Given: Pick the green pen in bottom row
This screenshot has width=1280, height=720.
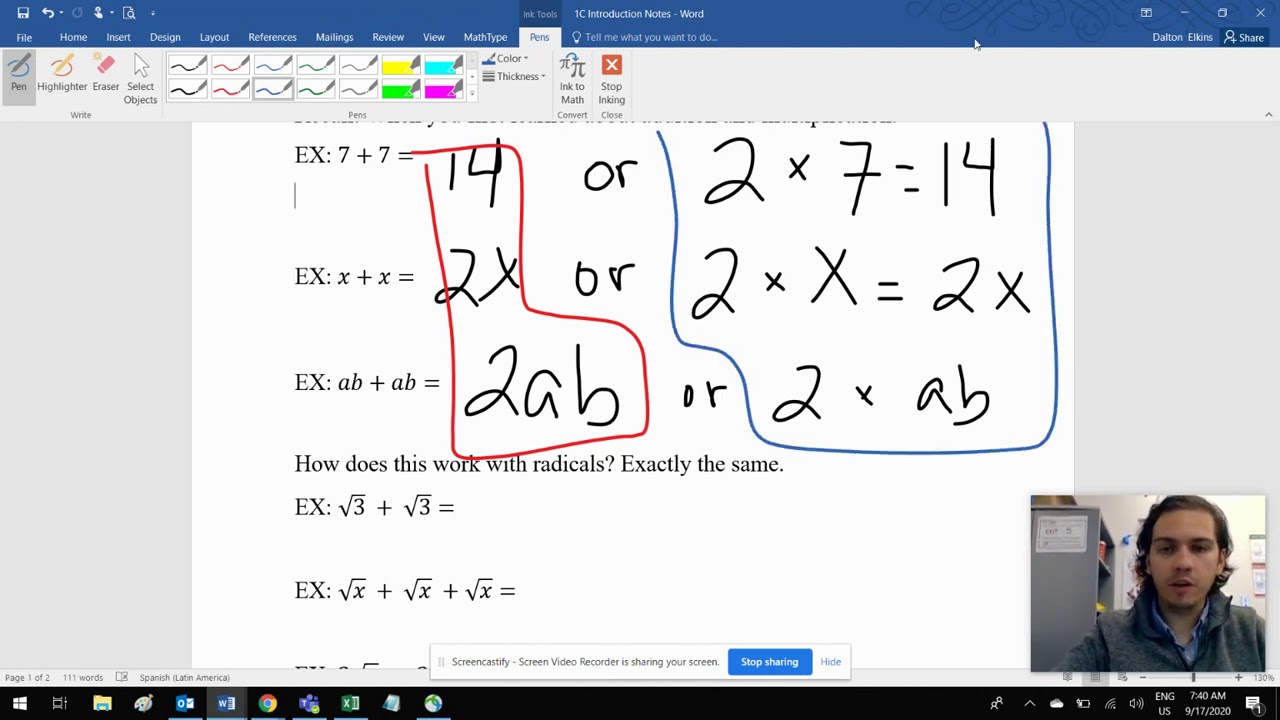Looking at the screenshot, I should tap(315, 91).
